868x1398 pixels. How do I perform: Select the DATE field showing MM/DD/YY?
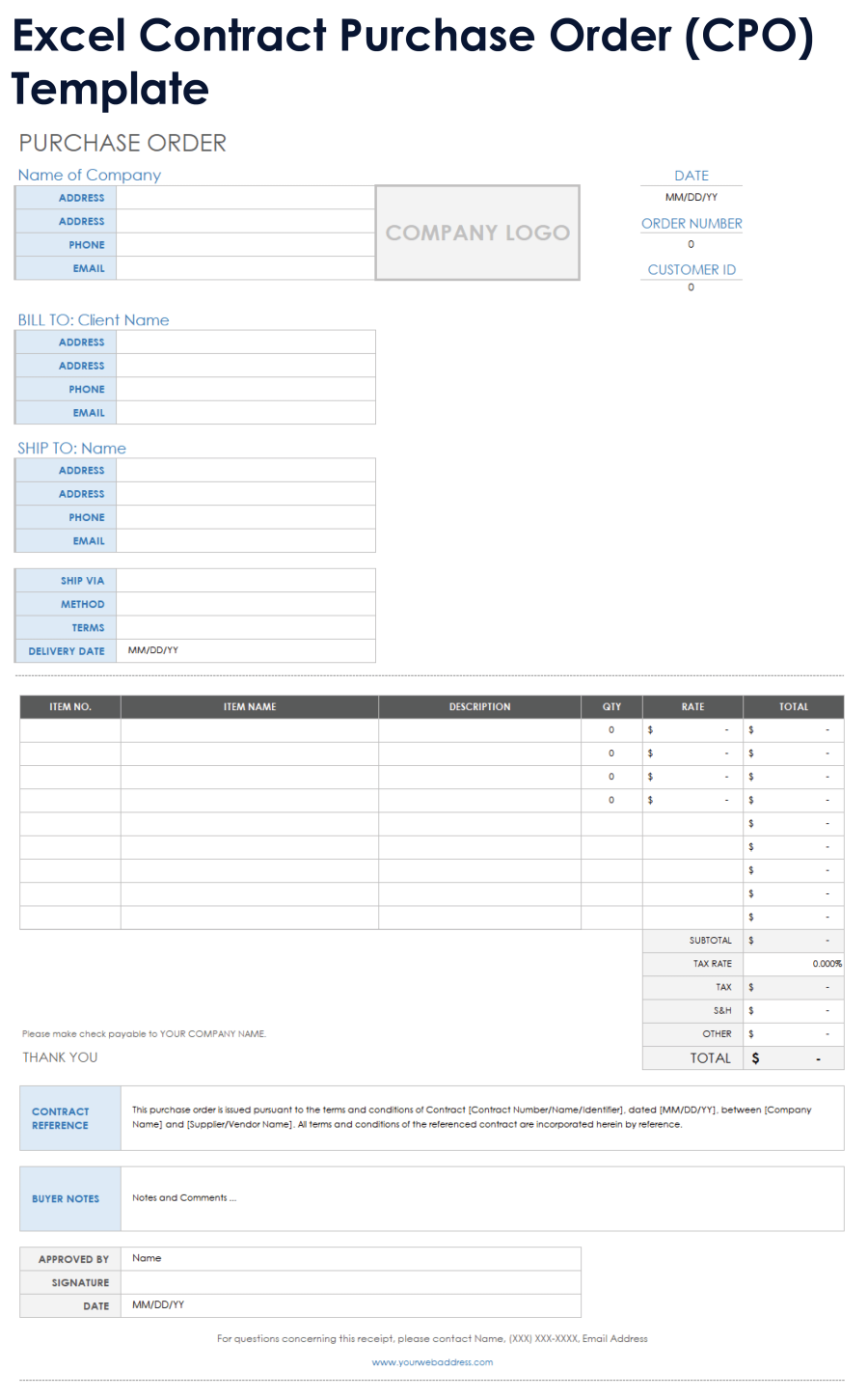click(x=691, y=196)
